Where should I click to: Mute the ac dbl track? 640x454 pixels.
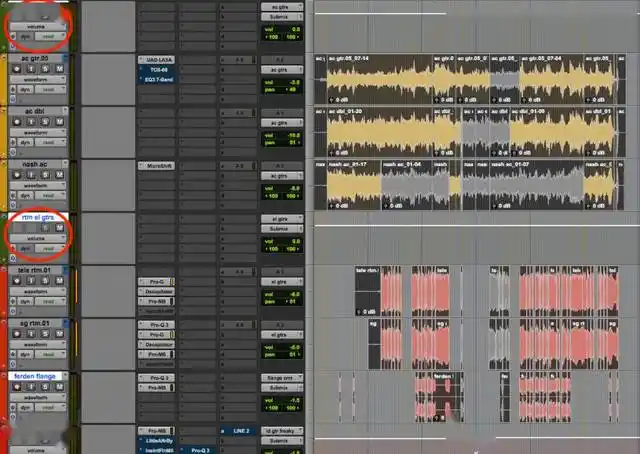pyautogui.click(x=59, y=123)
